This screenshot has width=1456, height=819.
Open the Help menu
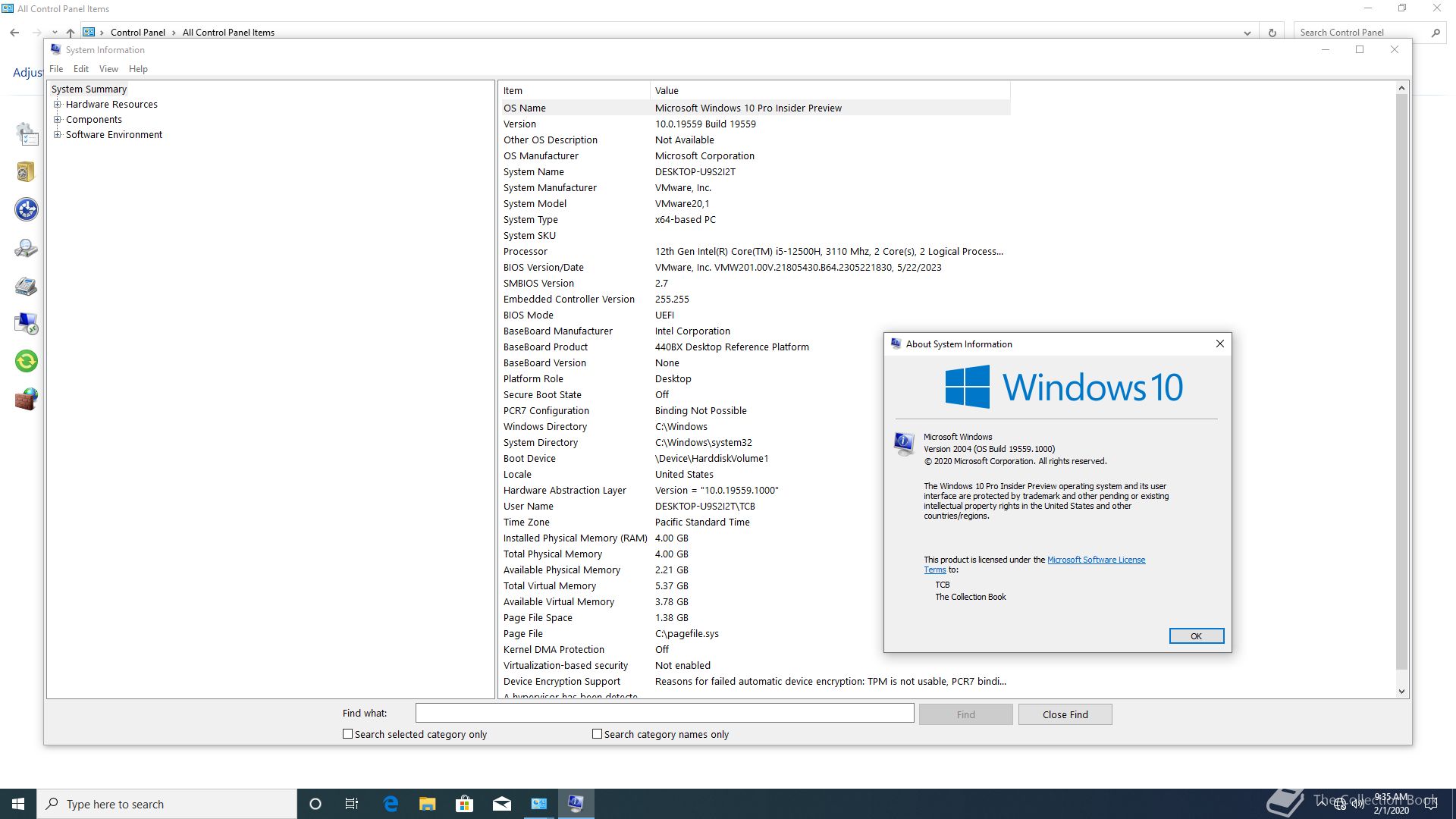click(138, 69)
